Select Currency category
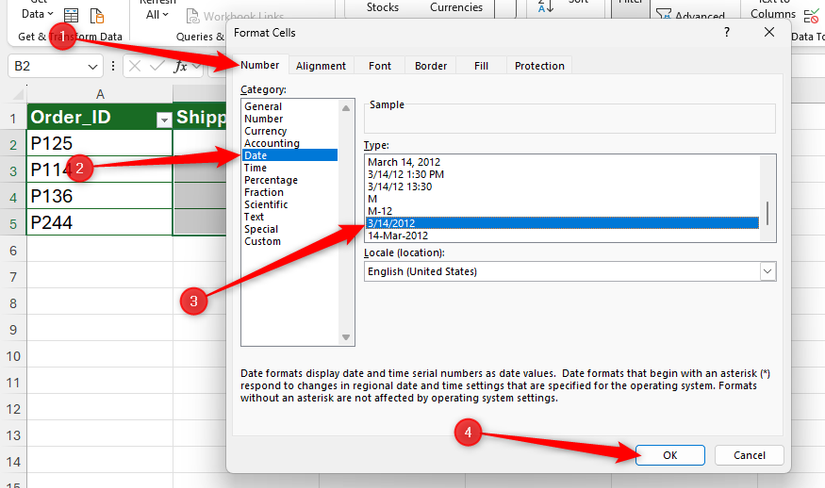 point(265,131)
